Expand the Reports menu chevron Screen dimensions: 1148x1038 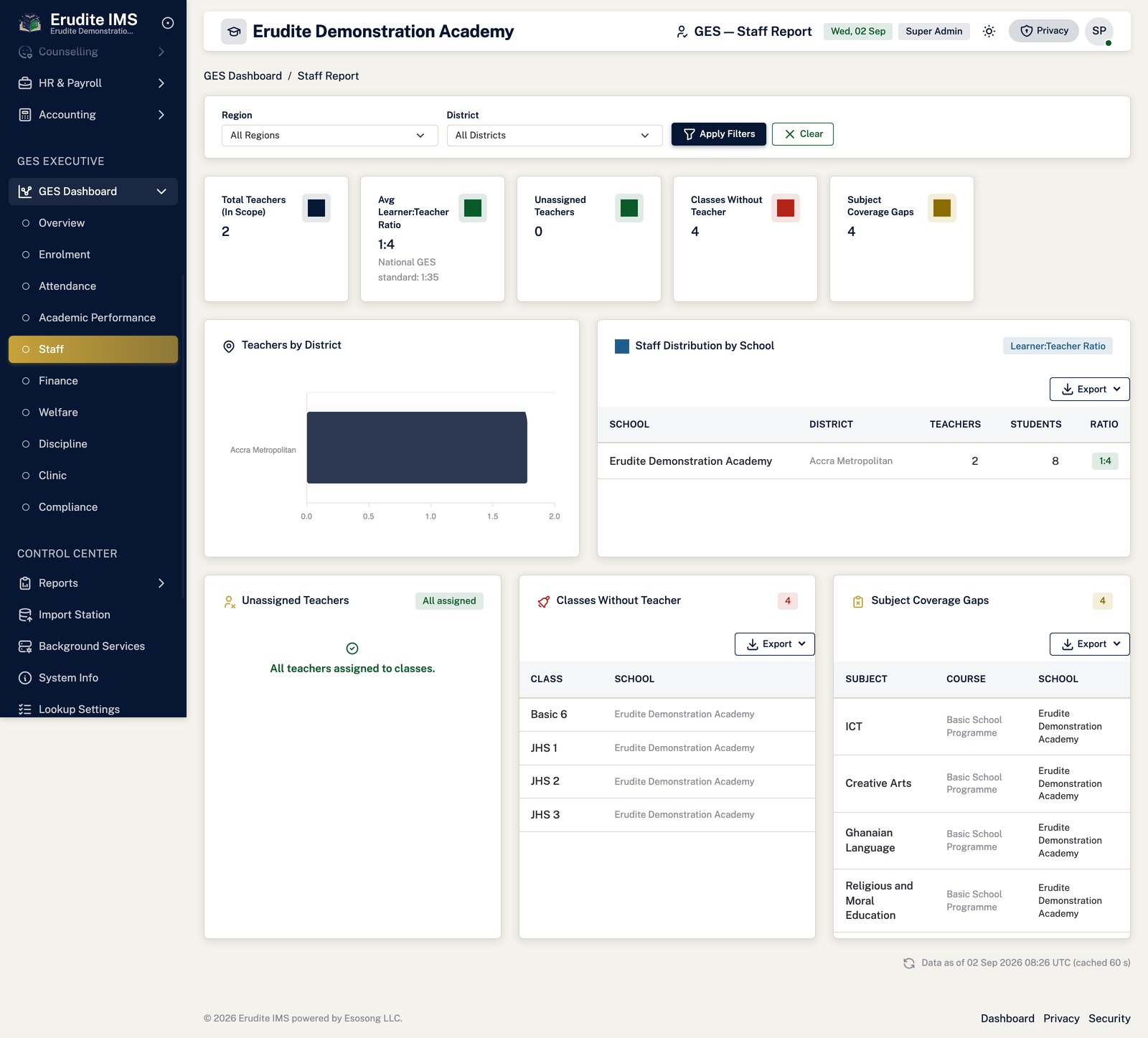pos(161,583)
